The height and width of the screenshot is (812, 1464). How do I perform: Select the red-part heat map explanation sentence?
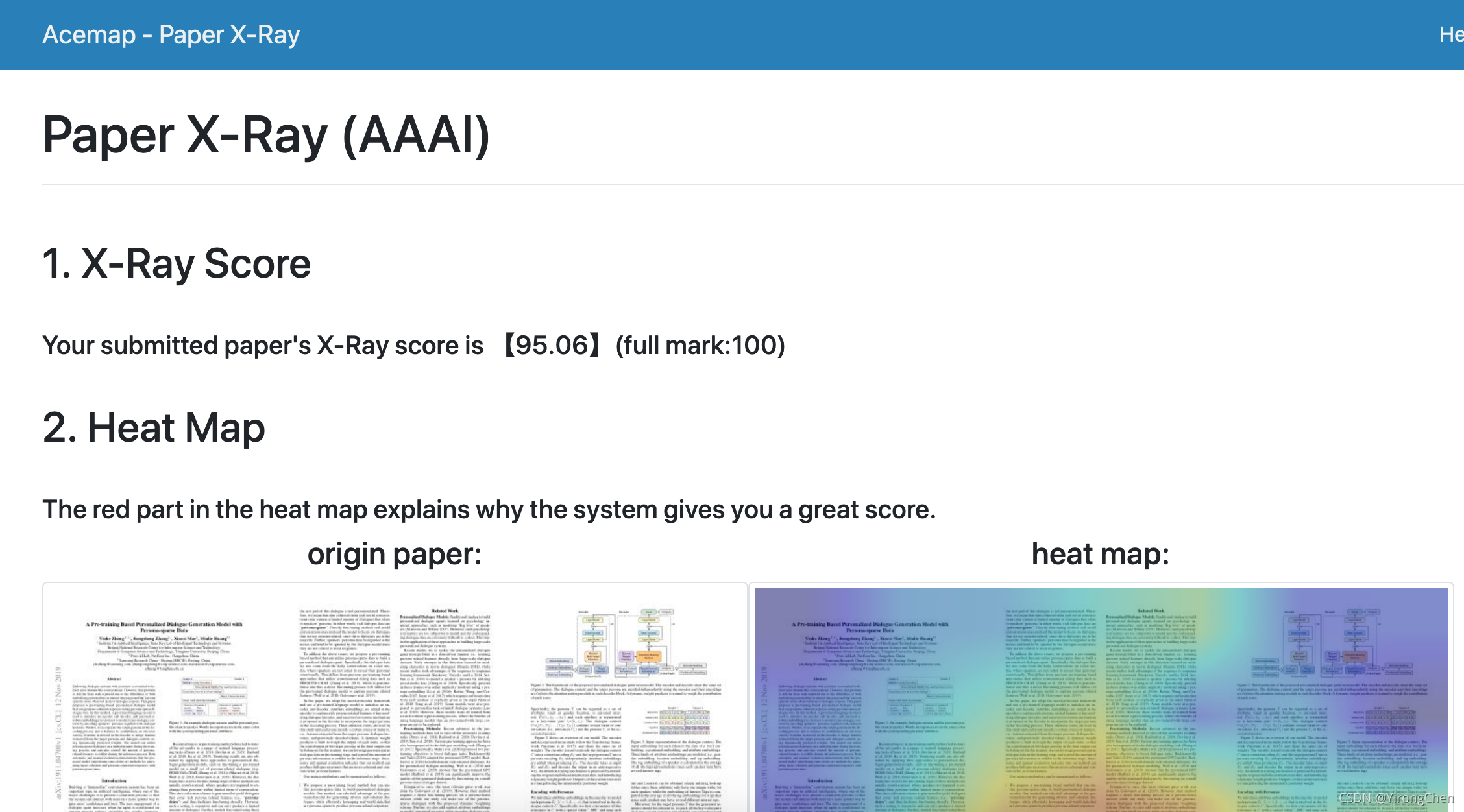pos(489,510)
